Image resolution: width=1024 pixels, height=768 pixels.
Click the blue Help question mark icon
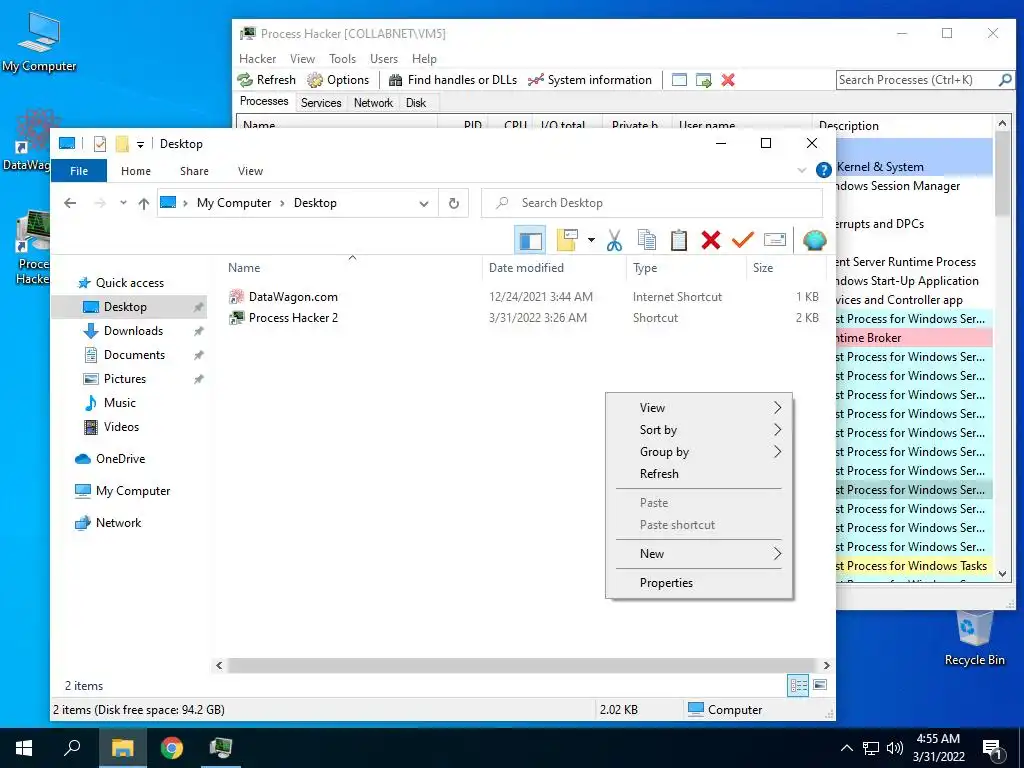click(x=824, y=170)
